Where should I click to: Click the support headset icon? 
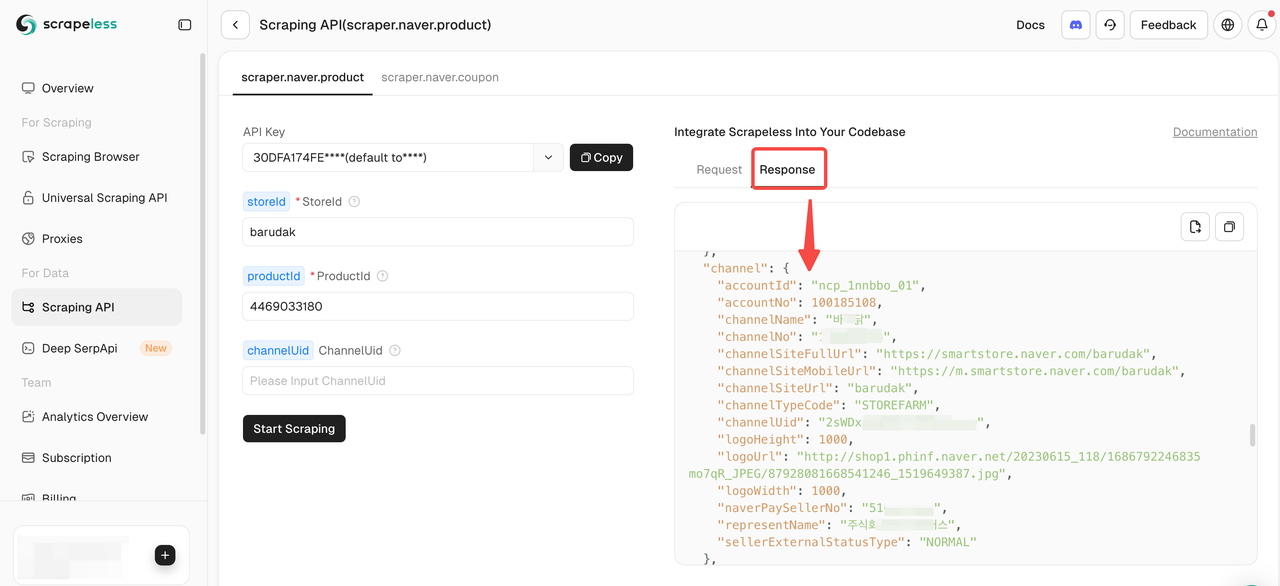click(1110, 25)
